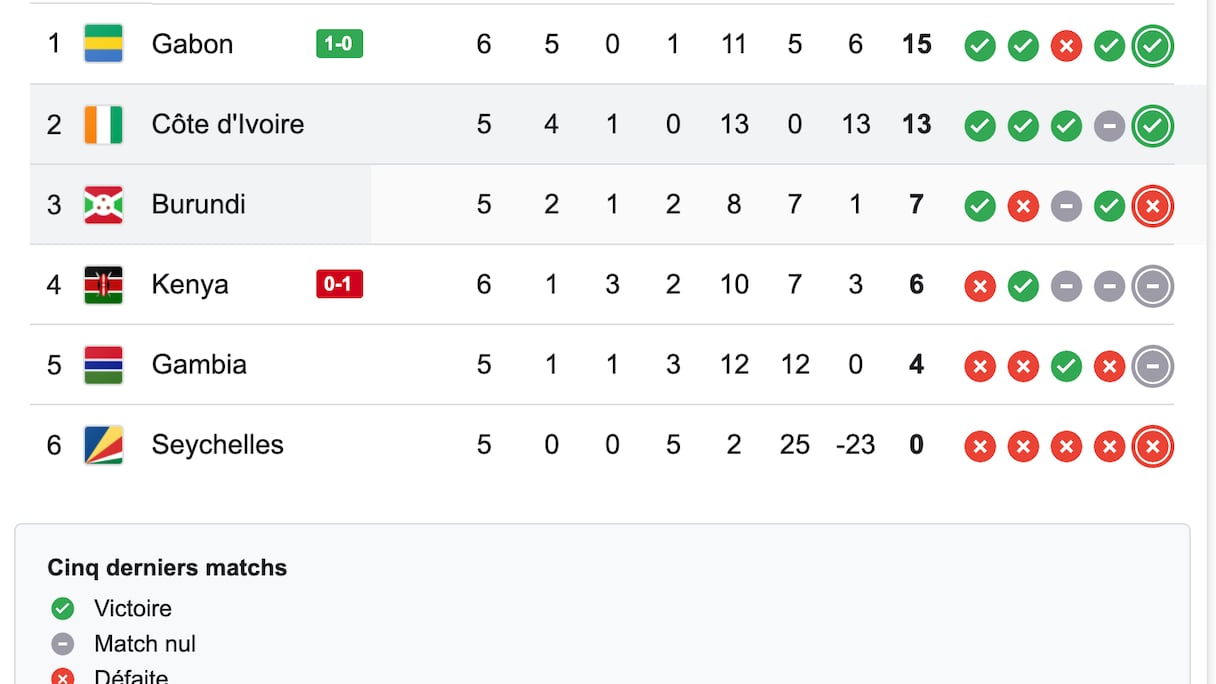The image size is (1216, 684).
Task: Open the Côte d'Ivoire team link
Action: (227, 124)
